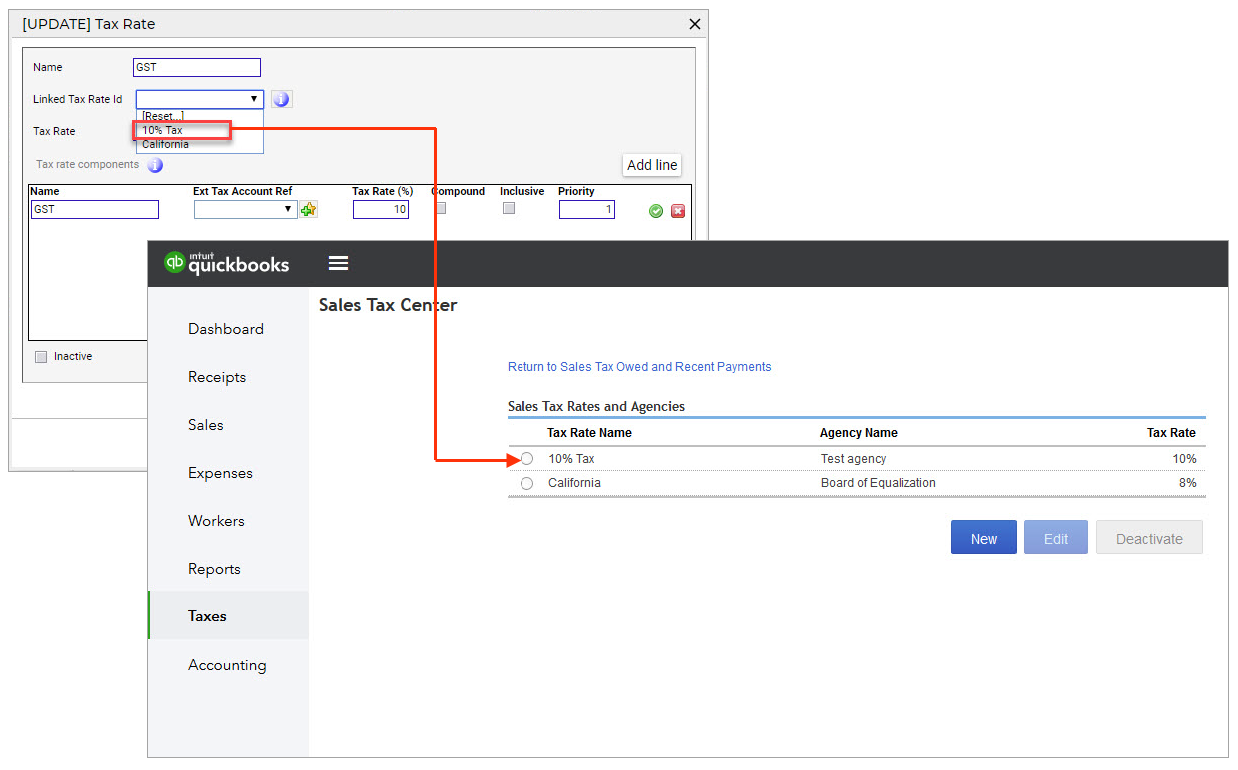Follow the Return to Sales Tax Owed link

click(x=640, y=367)
